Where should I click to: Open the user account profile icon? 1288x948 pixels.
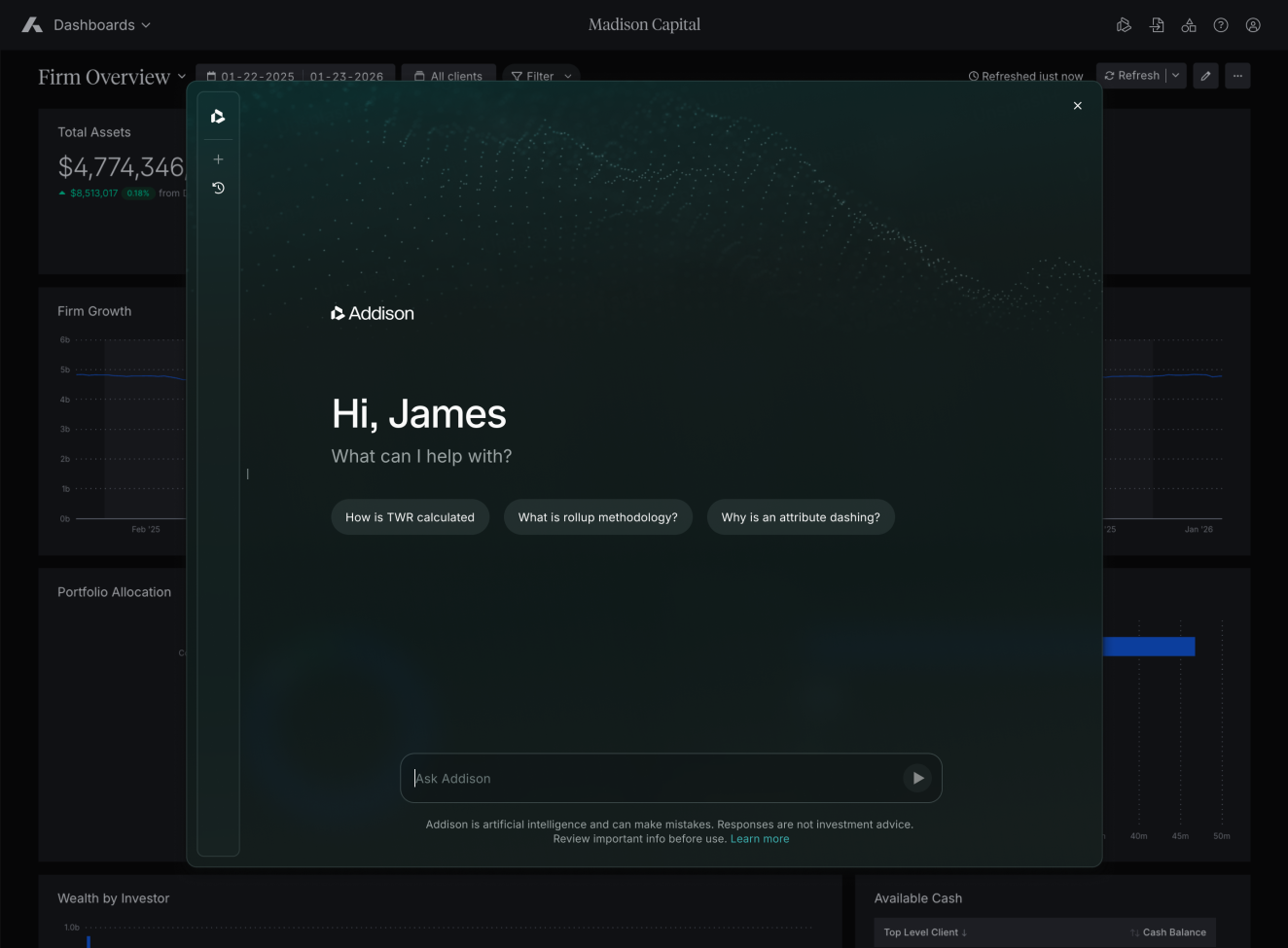[1253, 25]
